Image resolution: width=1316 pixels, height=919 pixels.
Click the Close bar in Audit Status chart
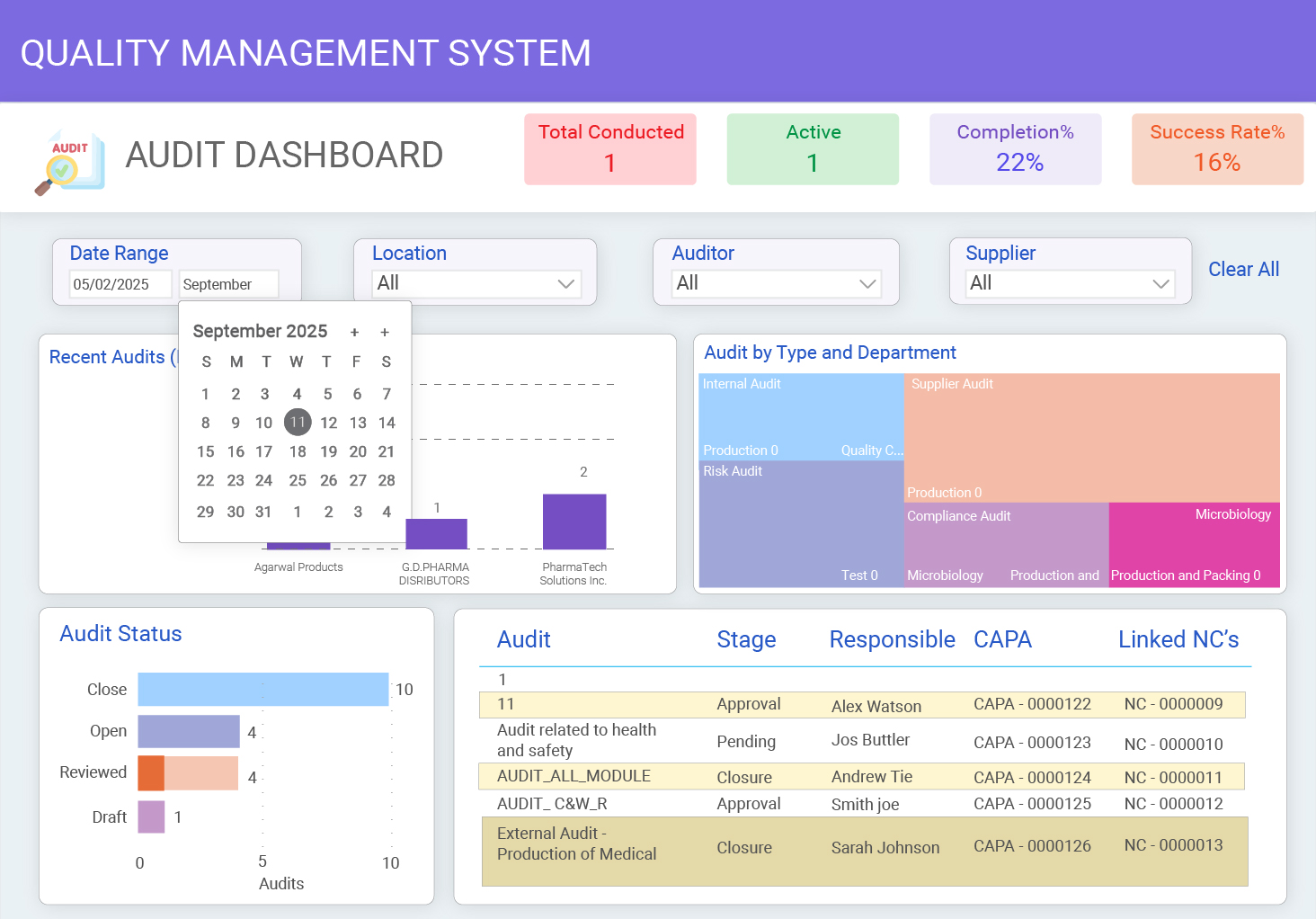point(262,689)
